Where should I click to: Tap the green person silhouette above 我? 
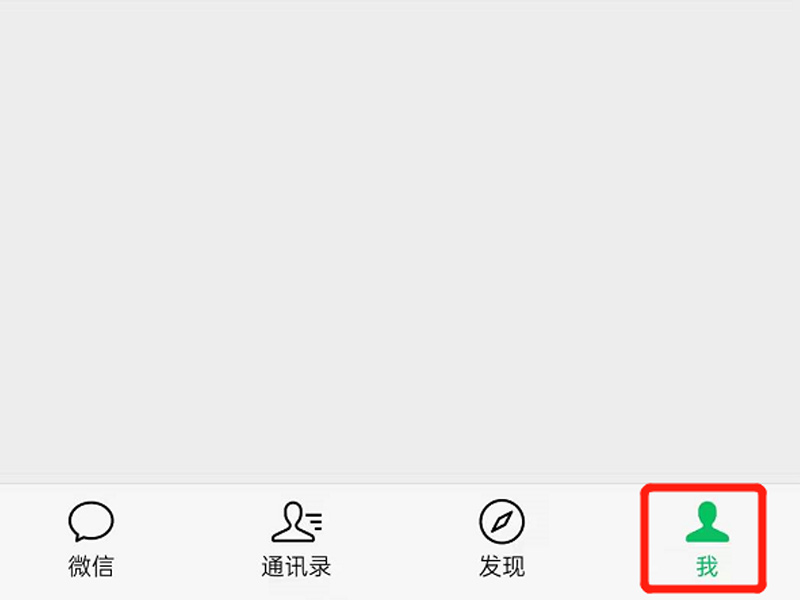pyautogui.click(x=707, y=521)
